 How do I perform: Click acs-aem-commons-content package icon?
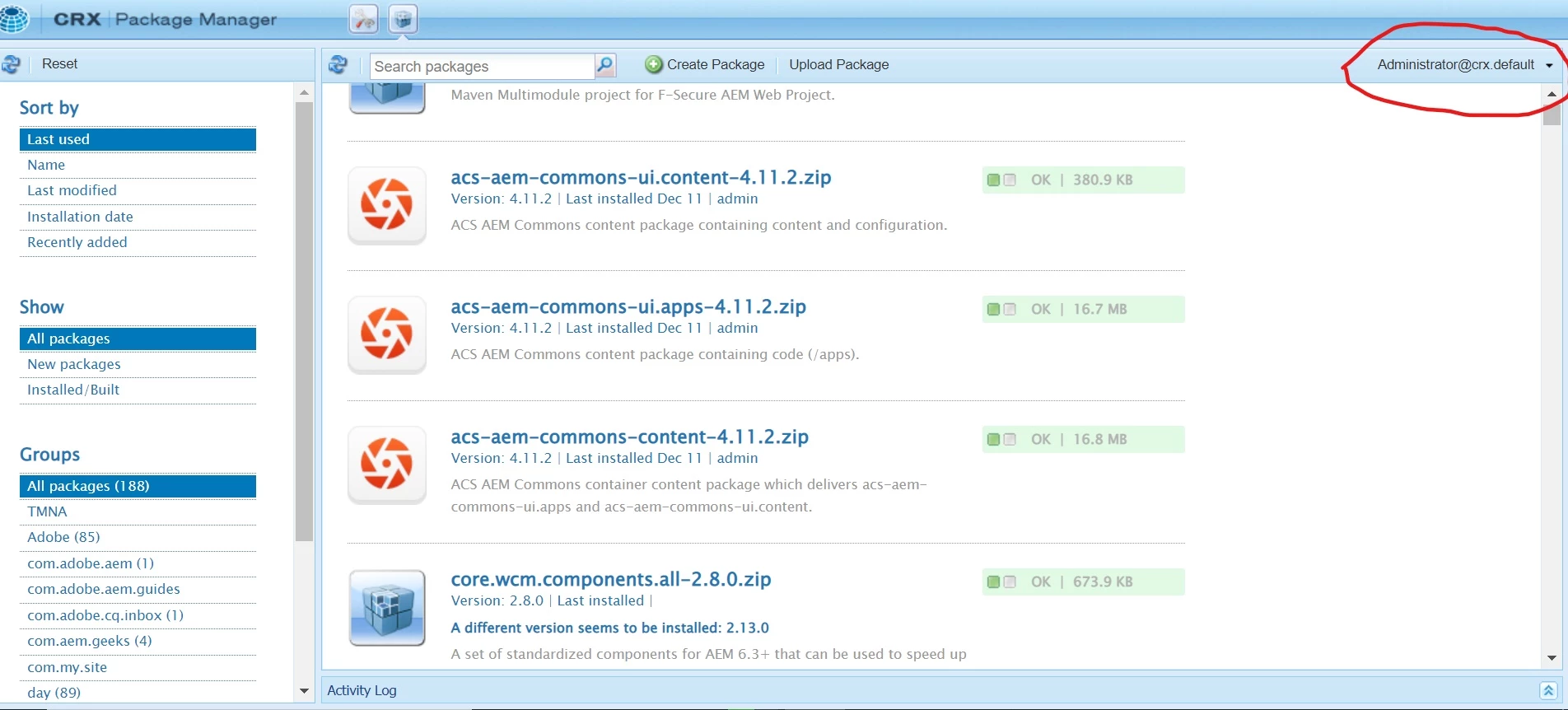tap(387, 465)
